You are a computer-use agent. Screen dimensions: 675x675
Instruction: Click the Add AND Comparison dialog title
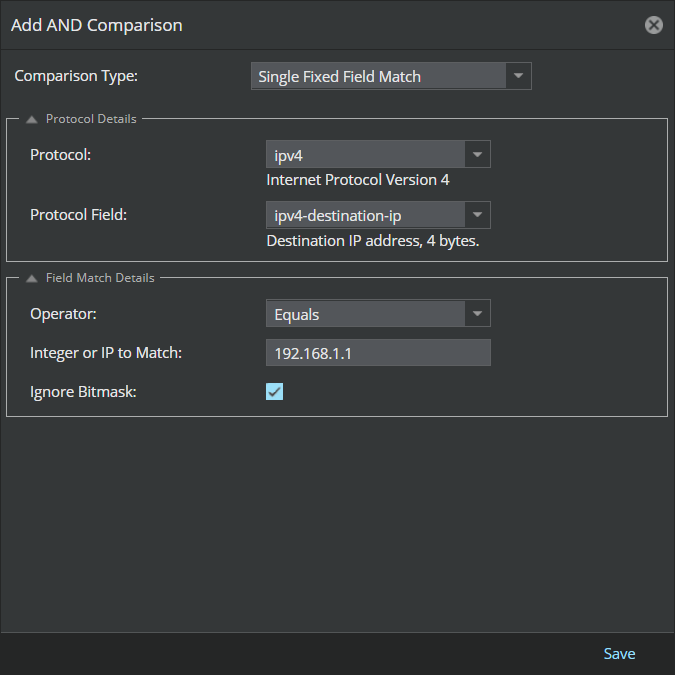coord(96,25)
